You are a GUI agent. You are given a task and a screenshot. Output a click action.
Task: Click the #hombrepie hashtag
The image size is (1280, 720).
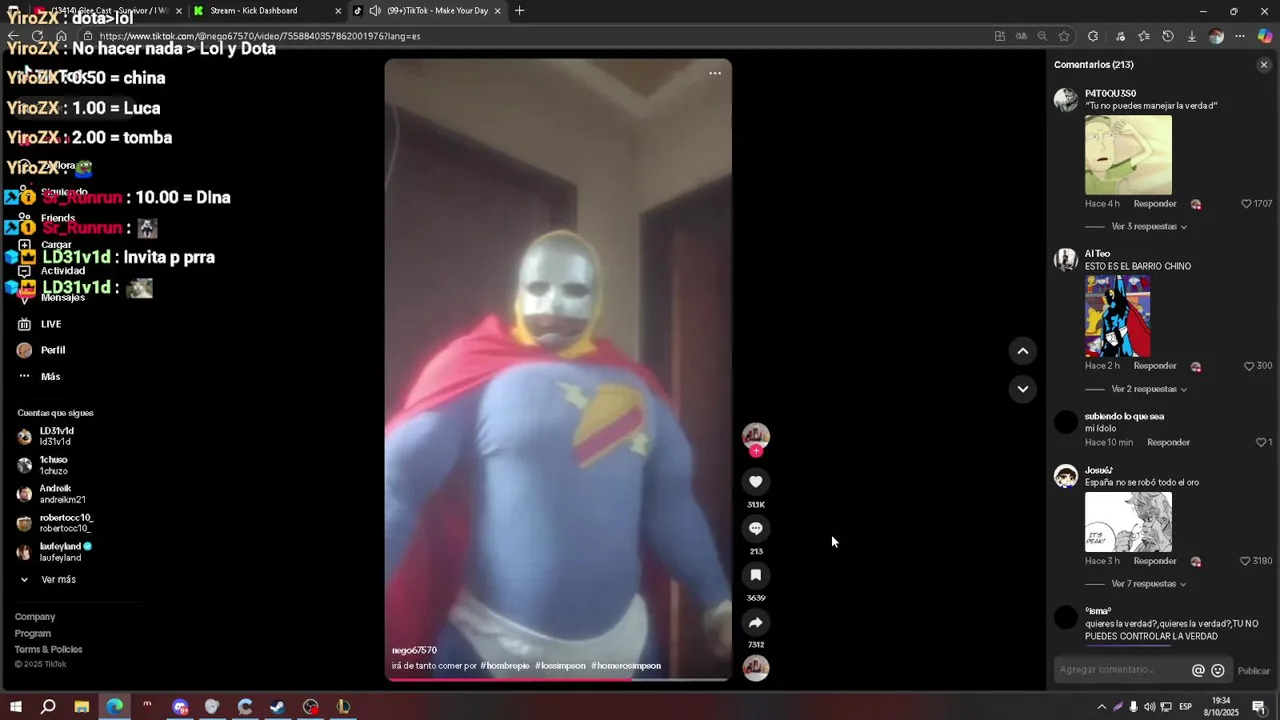(x=505, y=666)
